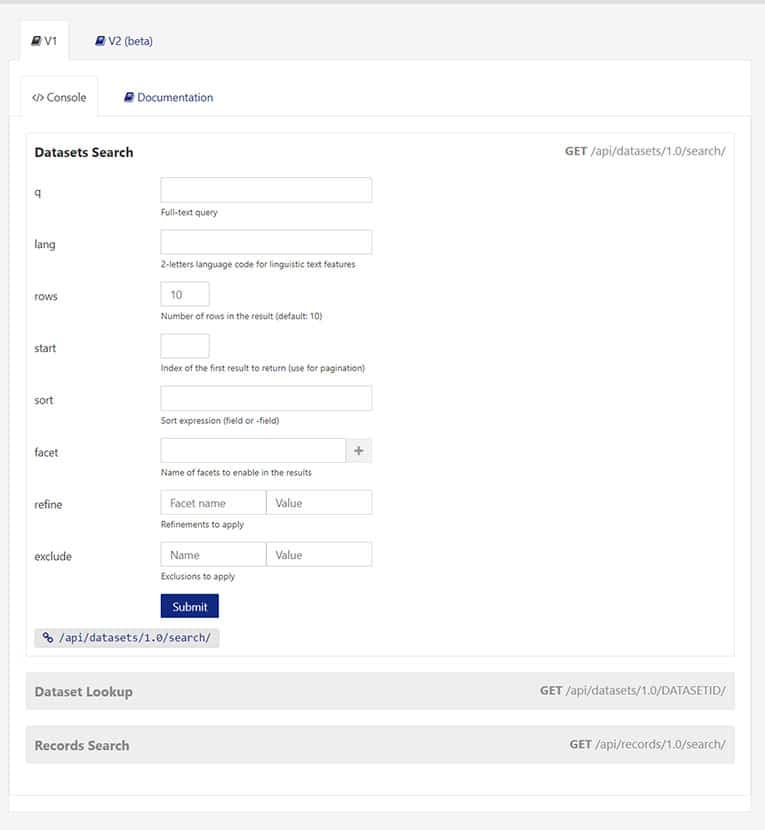Viewport: 765px width, 830px height.
Task: Select the rows number field
Action: coord(185,294)
